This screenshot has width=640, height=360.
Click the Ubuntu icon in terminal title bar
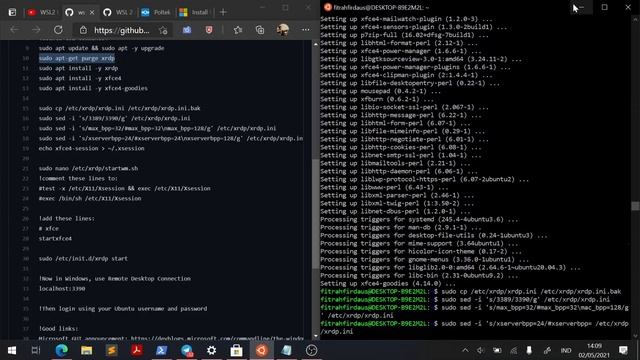click(x=327, y=7)
